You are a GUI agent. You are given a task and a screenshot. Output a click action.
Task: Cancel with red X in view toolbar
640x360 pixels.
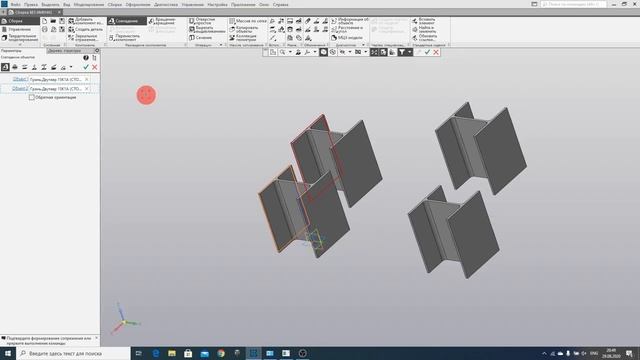(x=436, y=52)
